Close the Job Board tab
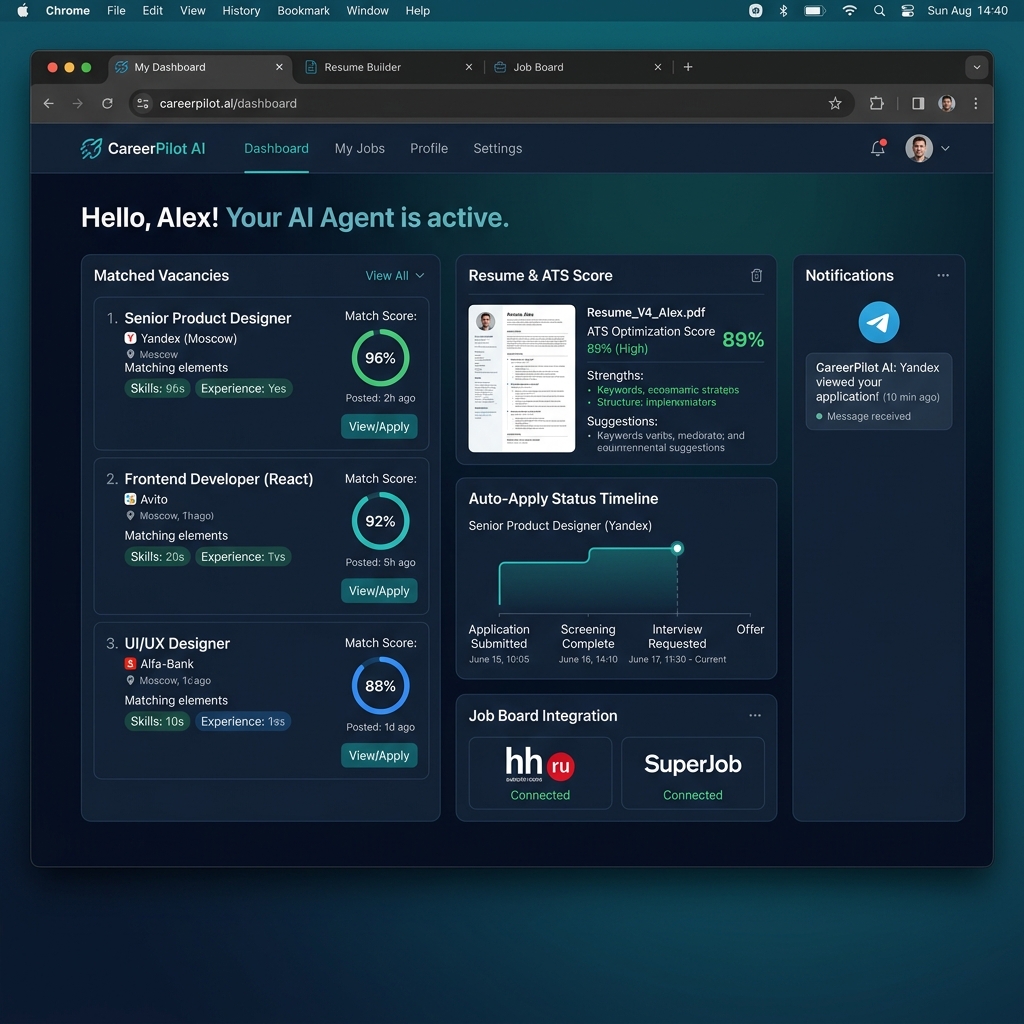 [658, 67]
